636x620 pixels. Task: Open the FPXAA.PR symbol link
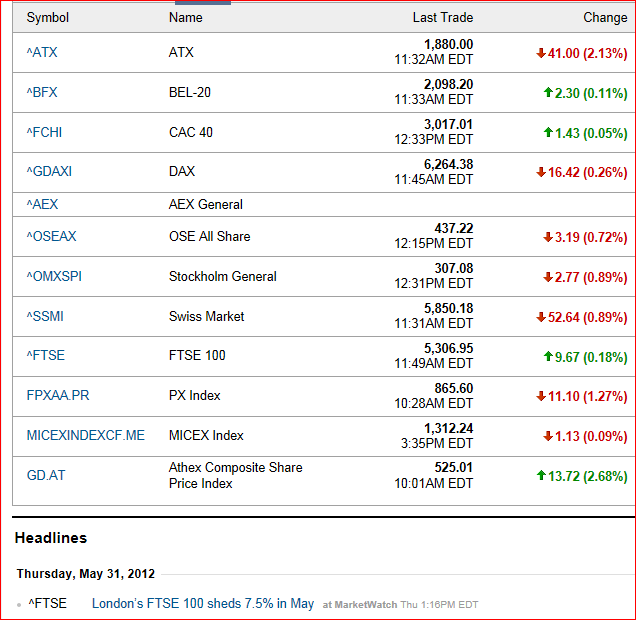[58, 395]
